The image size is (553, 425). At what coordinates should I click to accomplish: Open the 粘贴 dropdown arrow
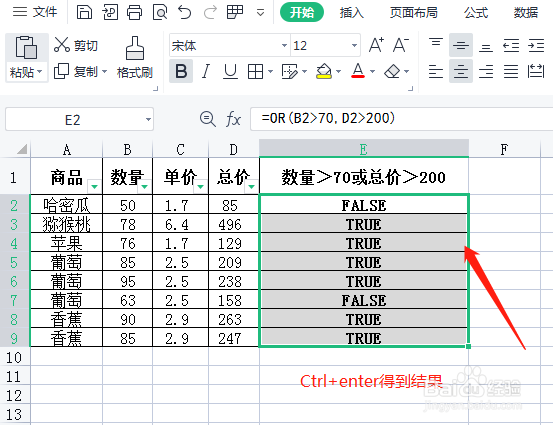pyautogui.click(x=40, y=72)
